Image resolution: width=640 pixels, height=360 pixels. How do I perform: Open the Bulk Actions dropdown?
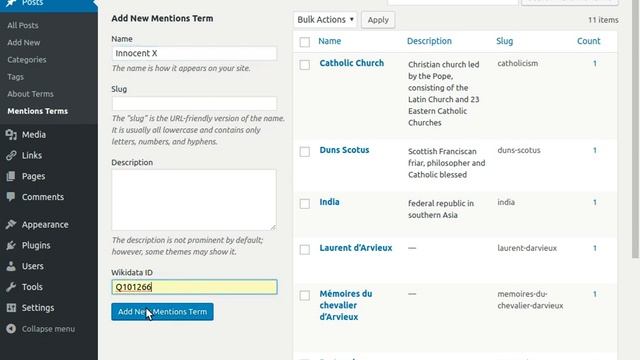coord(325,20)
